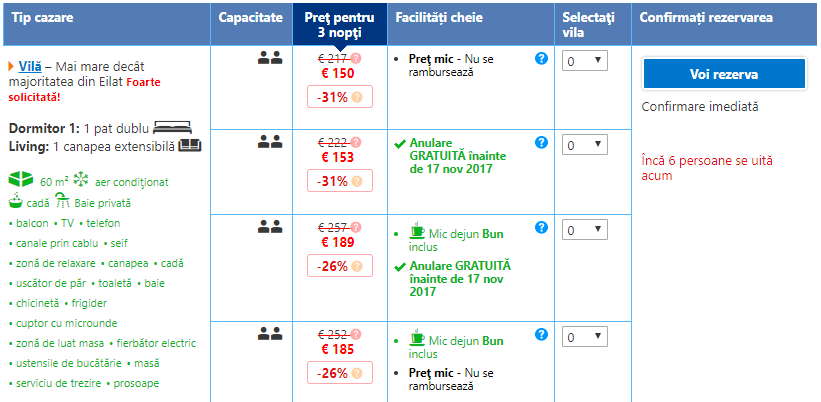The width and height of the screenshot is (821, 402).
Task: Click the 'Facilități cheie' column header
Action: [435, 18]
